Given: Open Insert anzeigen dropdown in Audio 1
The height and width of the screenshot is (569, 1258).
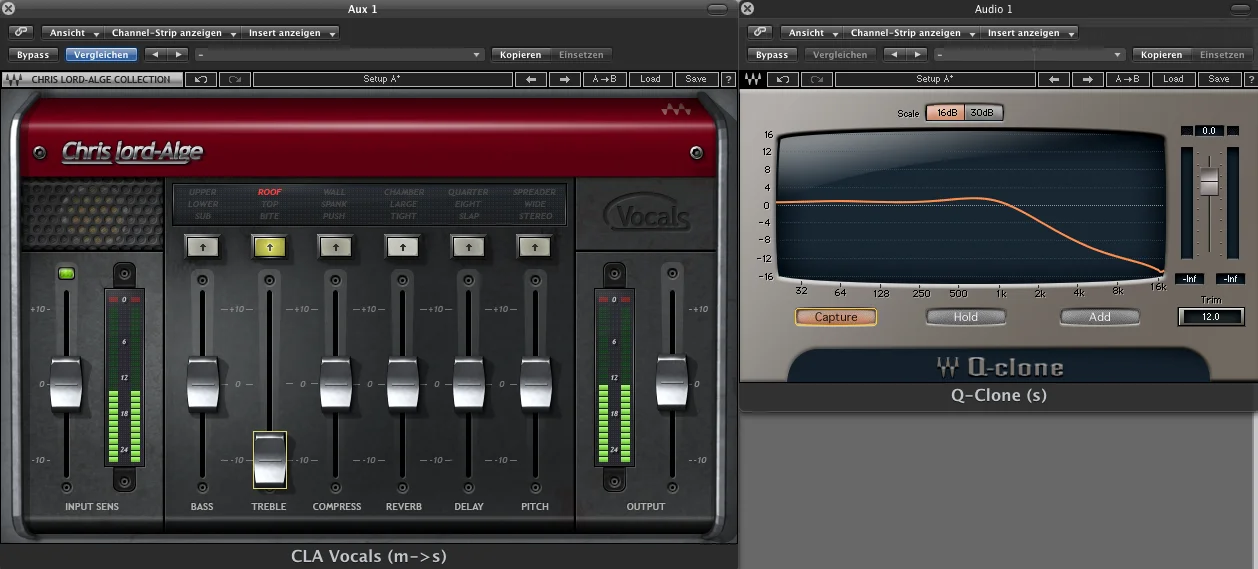Looking at the screenshot, I should point(1030,33).
